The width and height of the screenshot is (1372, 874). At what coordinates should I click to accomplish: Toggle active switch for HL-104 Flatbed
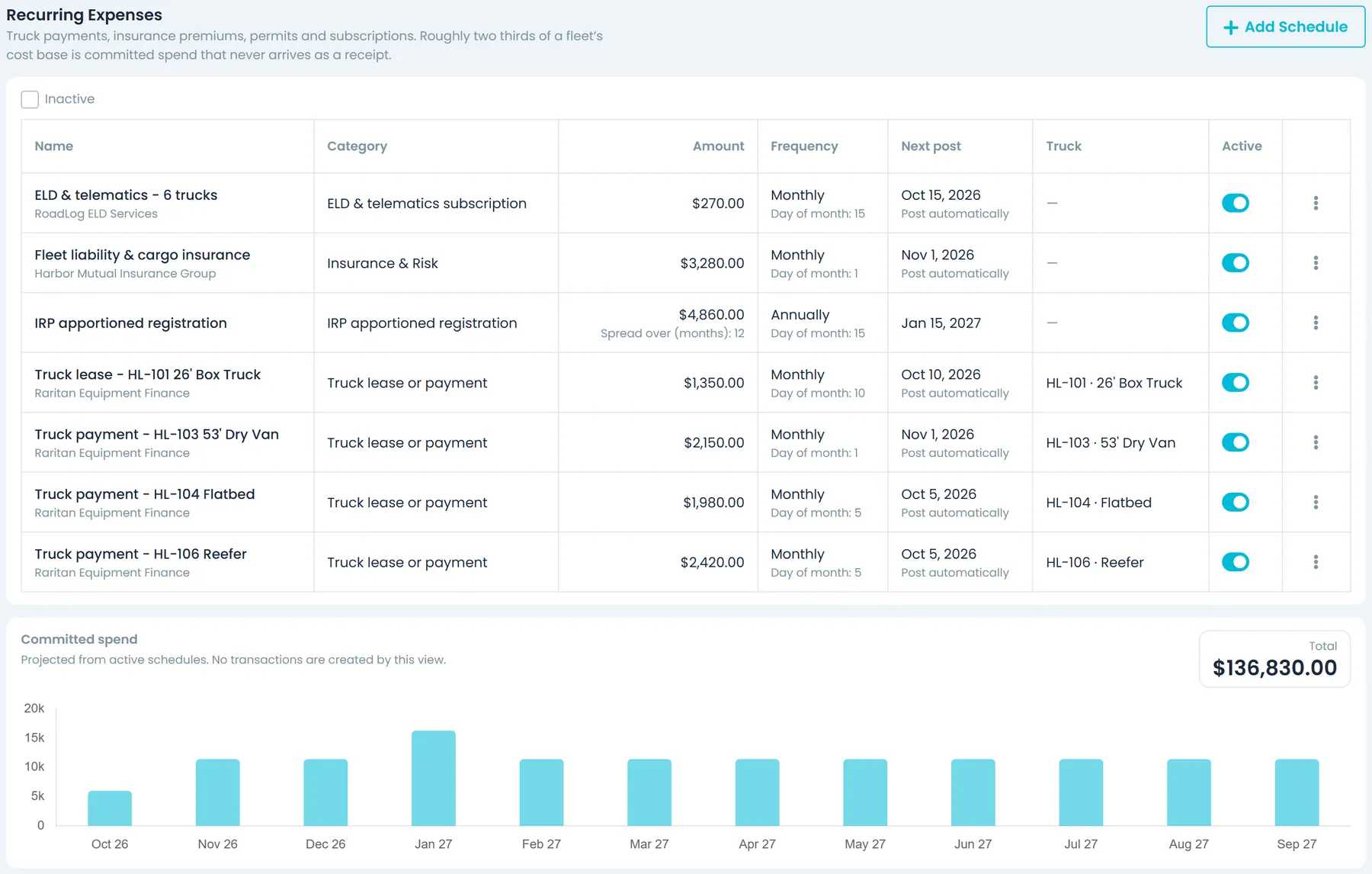pos(1235,503)
